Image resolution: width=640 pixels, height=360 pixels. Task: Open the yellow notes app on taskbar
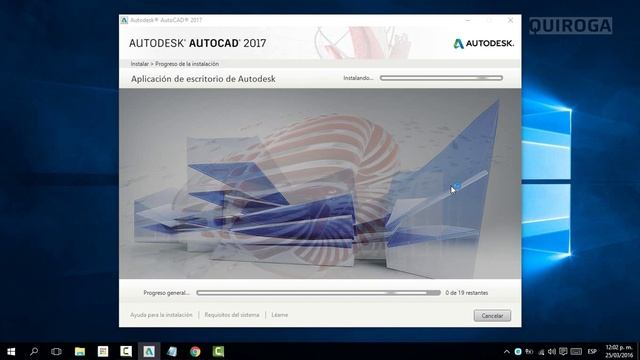click(103, 351)
